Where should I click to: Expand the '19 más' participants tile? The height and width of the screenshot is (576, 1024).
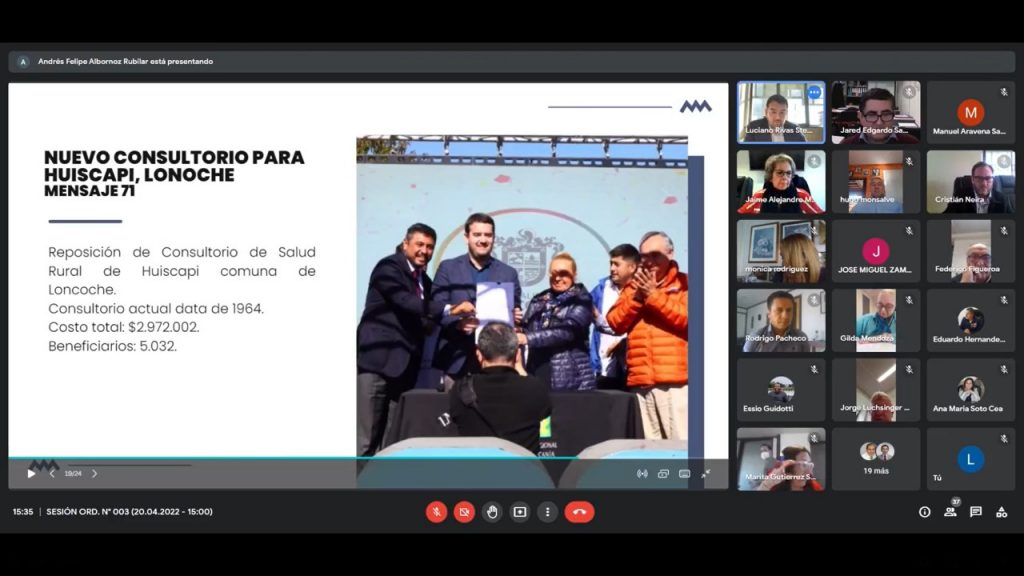(x=875, y=458)
